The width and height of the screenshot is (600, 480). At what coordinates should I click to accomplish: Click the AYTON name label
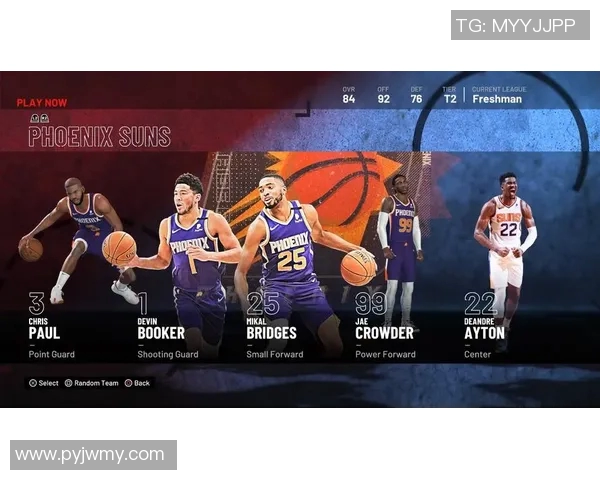(484, 333)
